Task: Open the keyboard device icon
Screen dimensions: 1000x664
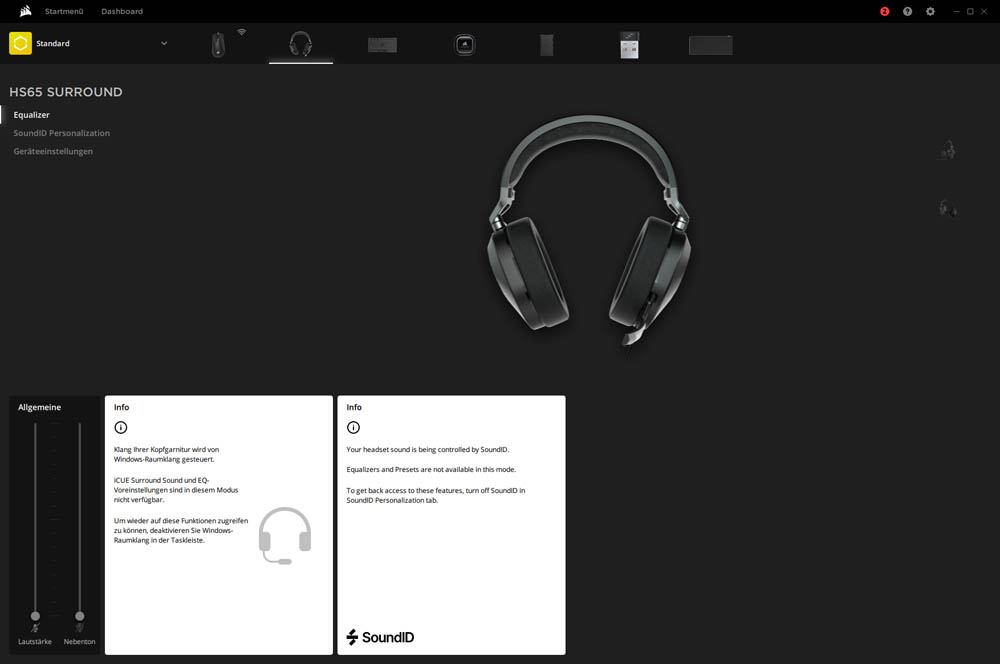Action: [382, 45]
